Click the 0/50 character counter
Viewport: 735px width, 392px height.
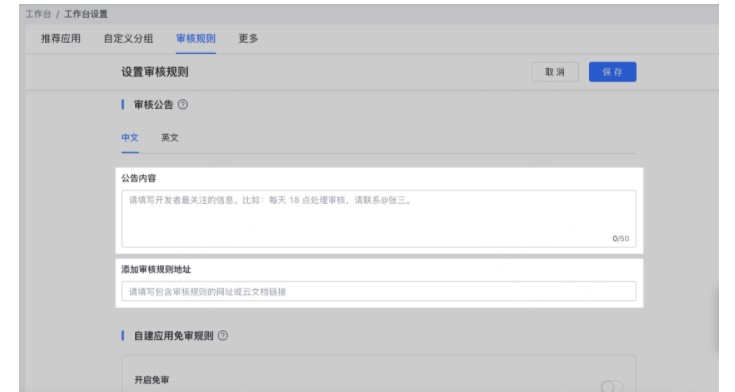click(x=621, y=239)
